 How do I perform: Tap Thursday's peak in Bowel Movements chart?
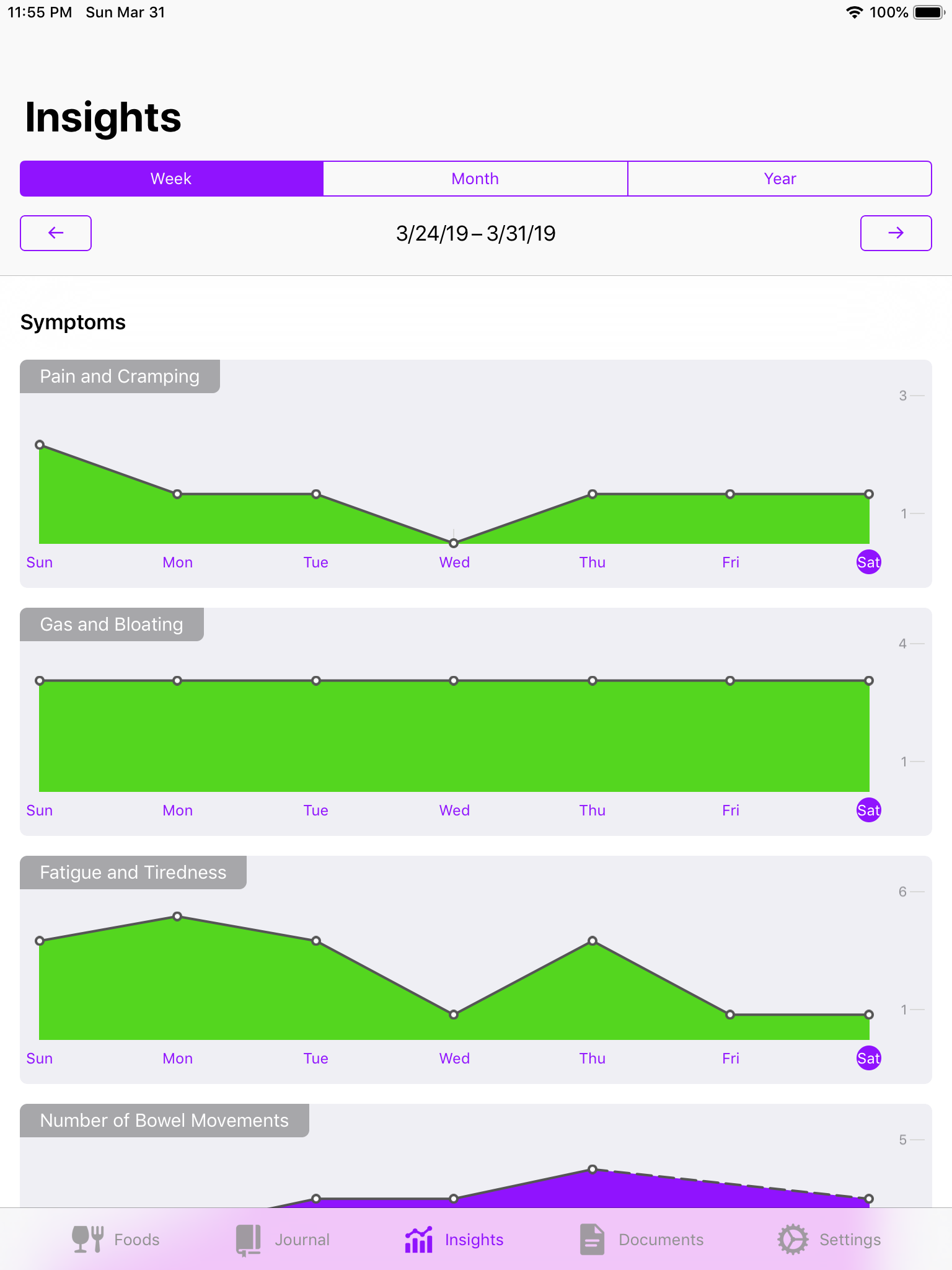pos(593,1169)
